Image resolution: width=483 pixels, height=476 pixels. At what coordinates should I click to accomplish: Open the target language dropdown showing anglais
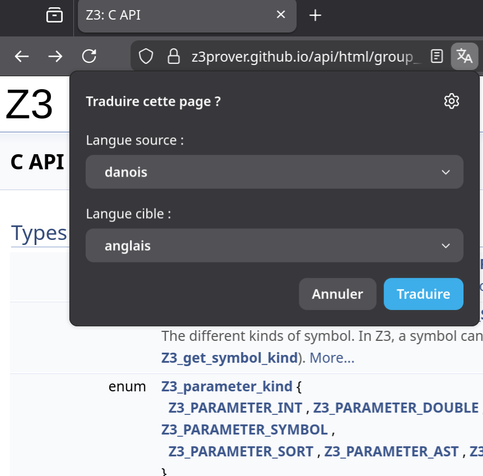tap(274, 246)
